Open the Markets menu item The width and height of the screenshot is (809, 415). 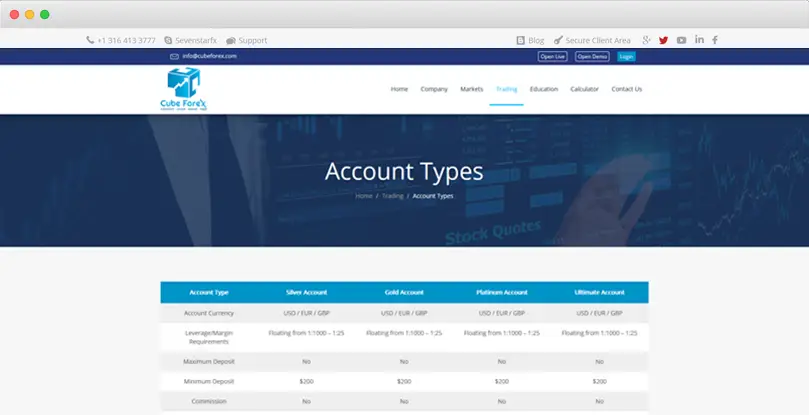click(x=471, y=89)
